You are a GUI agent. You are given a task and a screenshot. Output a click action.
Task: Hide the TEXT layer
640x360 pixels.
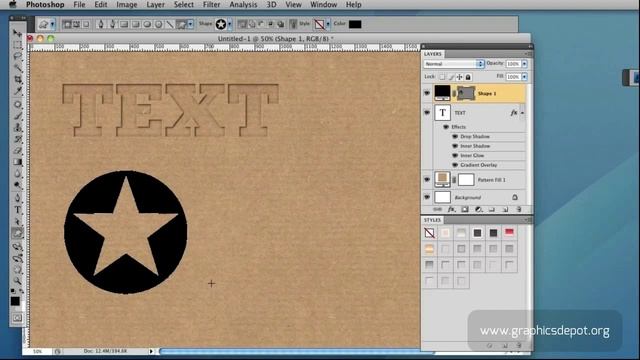(427, 112)
